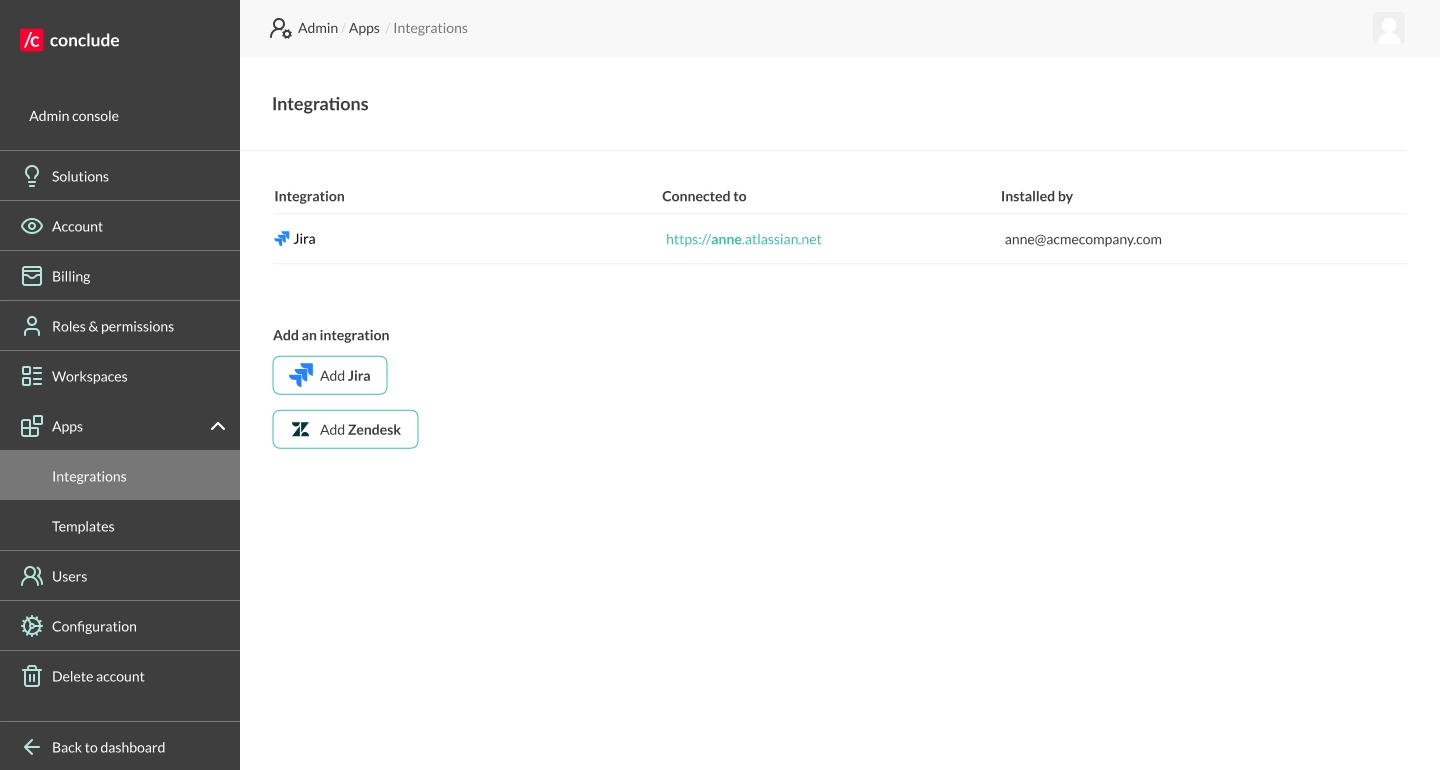Viewport: 1440px width, 770px height.
Task: Click the Account eye icon
Action: (32, 225)
